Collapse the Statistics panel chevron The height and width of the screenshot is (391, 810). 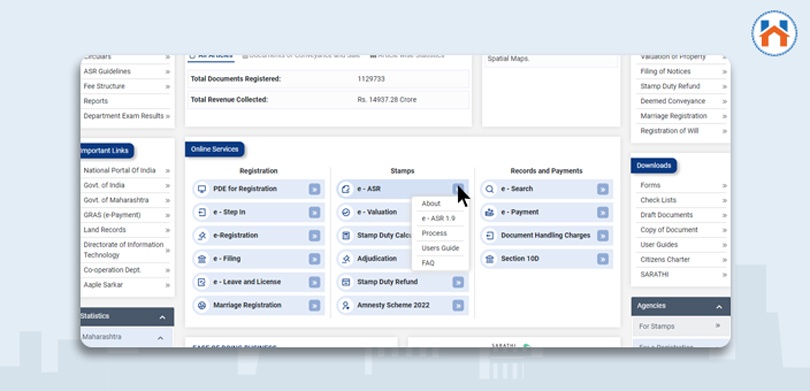pyautogui.click(x=162, y=317)
